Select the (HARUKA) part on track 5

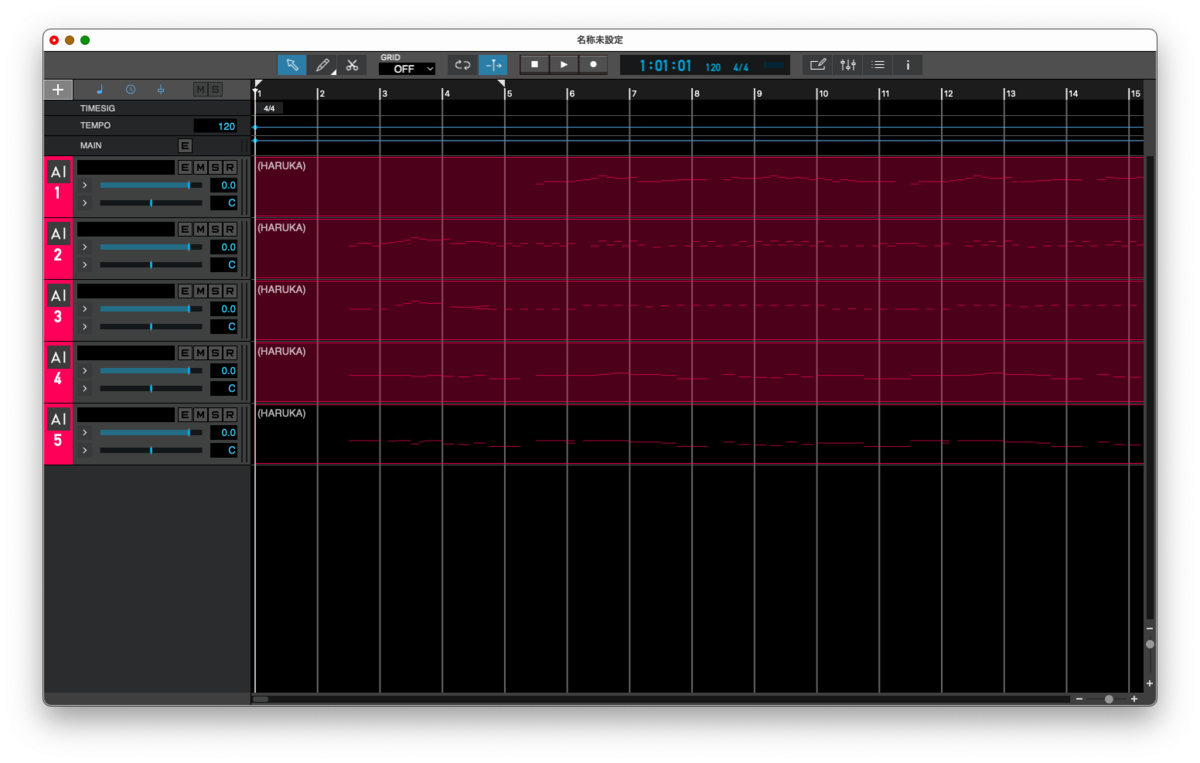coord(699,434)
